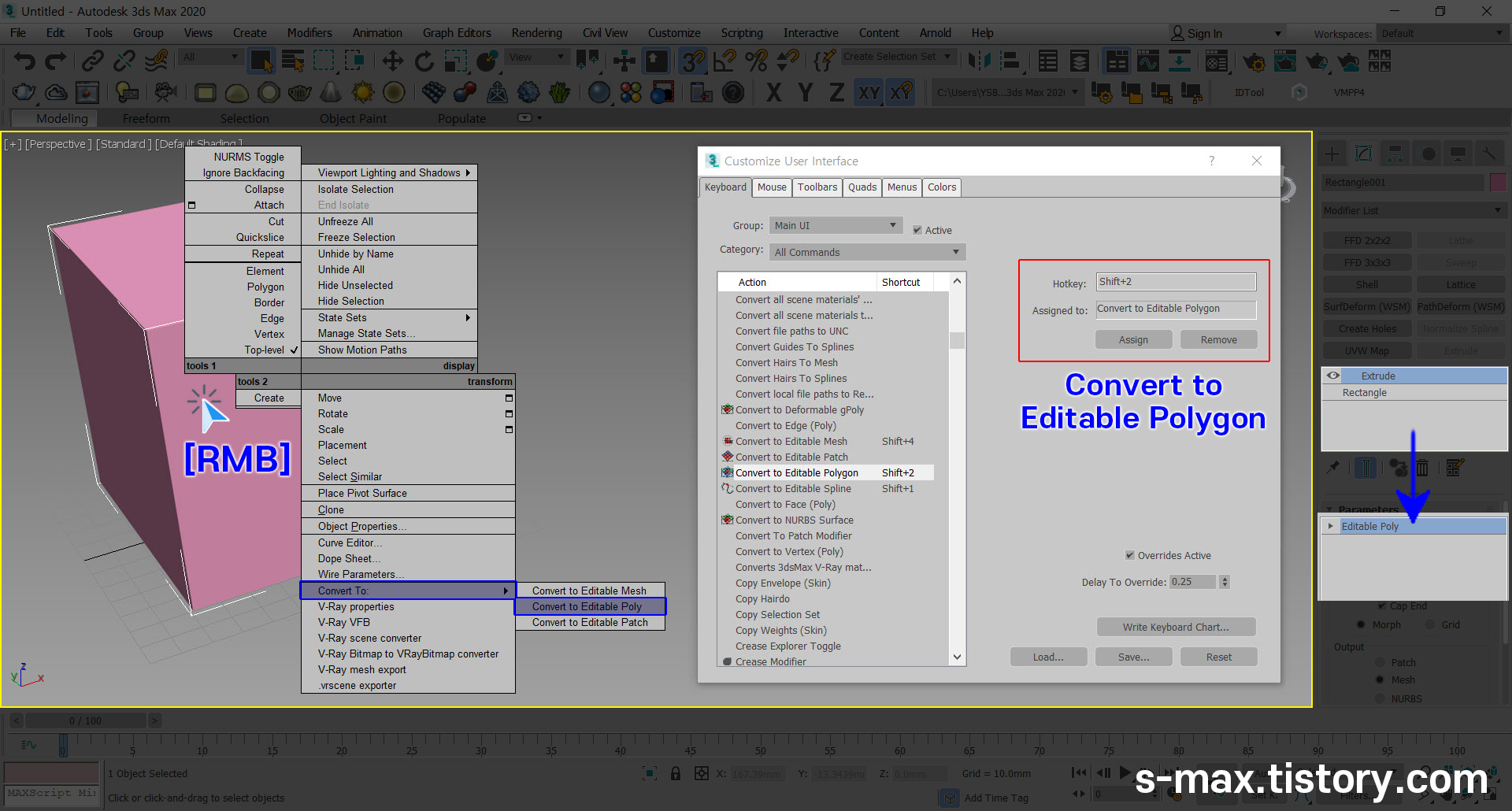Restrict transform to XY plane
The width and height of the screenshot is (1512, 811).
(x=869, y=93)
